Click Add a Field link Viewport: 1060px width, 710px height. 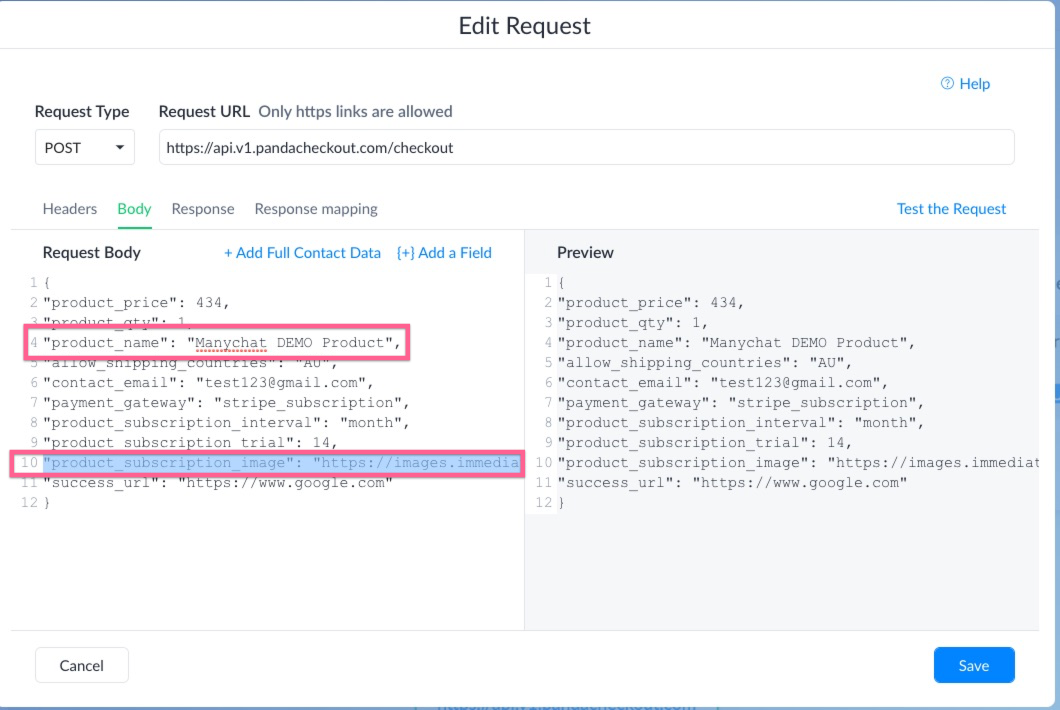click(x=444, y=253)
